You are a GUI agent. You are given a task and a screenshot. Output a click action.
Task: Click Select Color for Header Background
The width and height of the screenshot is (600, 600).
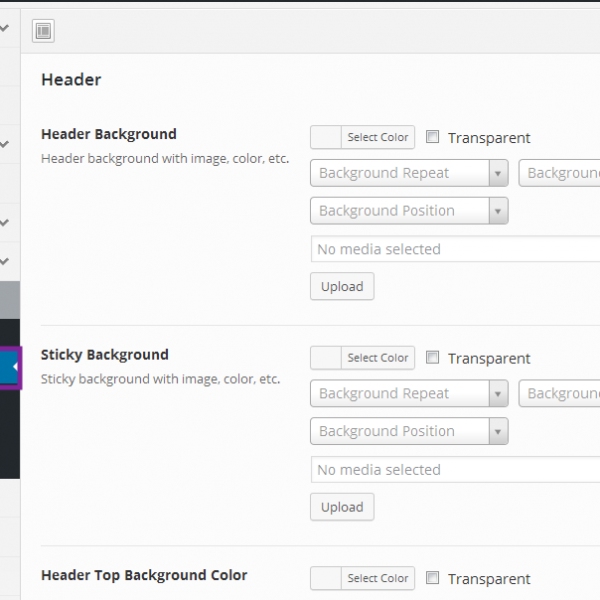coord(377,138)
